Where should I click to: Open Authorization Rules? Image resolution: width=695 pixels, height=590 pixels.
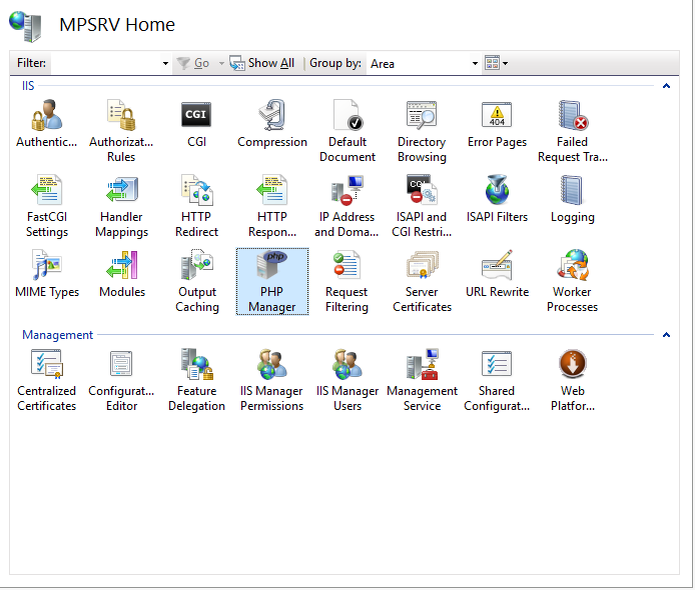121,131
